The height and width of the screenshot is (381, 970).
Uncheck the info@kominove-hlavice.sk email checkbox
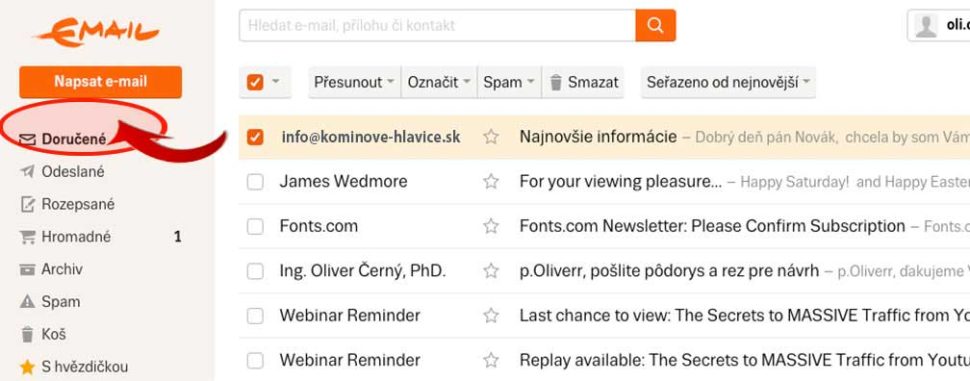(255, 137)
